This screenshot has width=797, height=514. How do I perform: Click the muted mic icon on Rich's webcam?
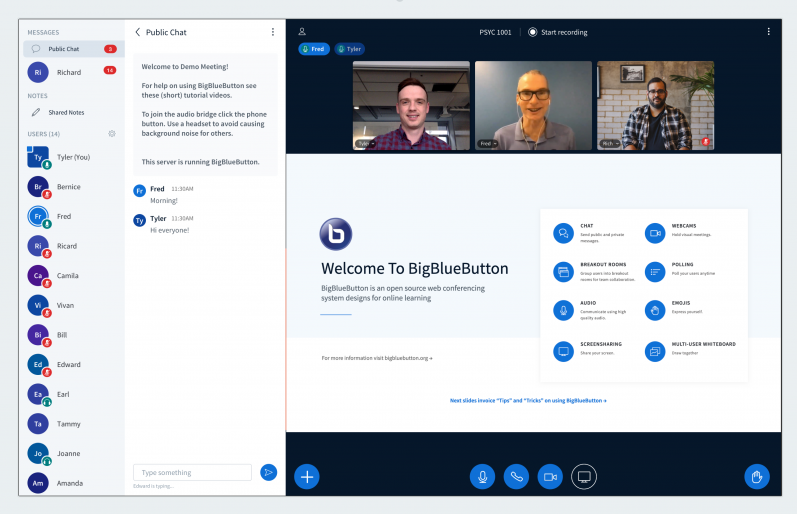[x=706, y=141]
